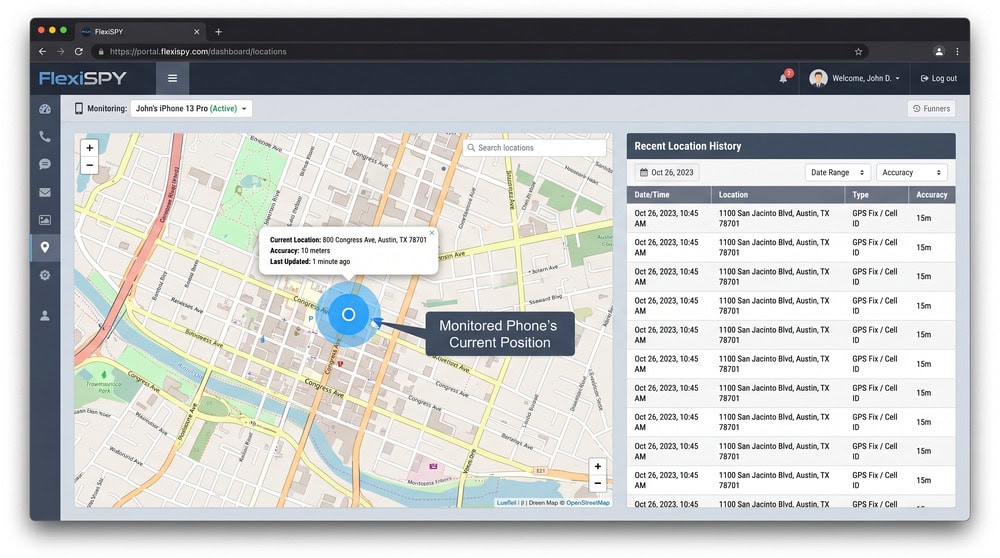Image resolution: width=1000 pixels, height=558 pixels.
Task: Open the email envelope sidebar icon
Action: (x=45, y=192)
